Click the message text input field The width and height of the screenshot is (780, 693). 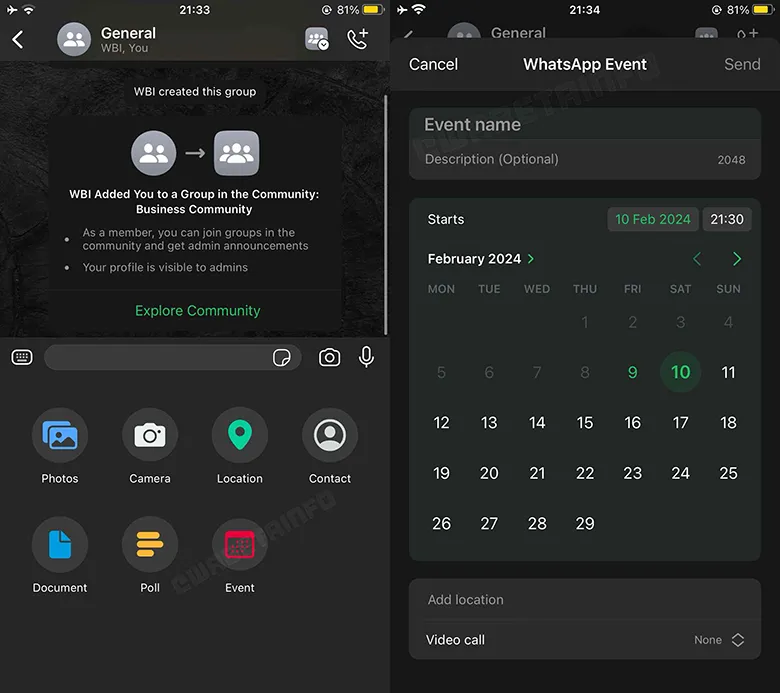(x=173, y=357)
